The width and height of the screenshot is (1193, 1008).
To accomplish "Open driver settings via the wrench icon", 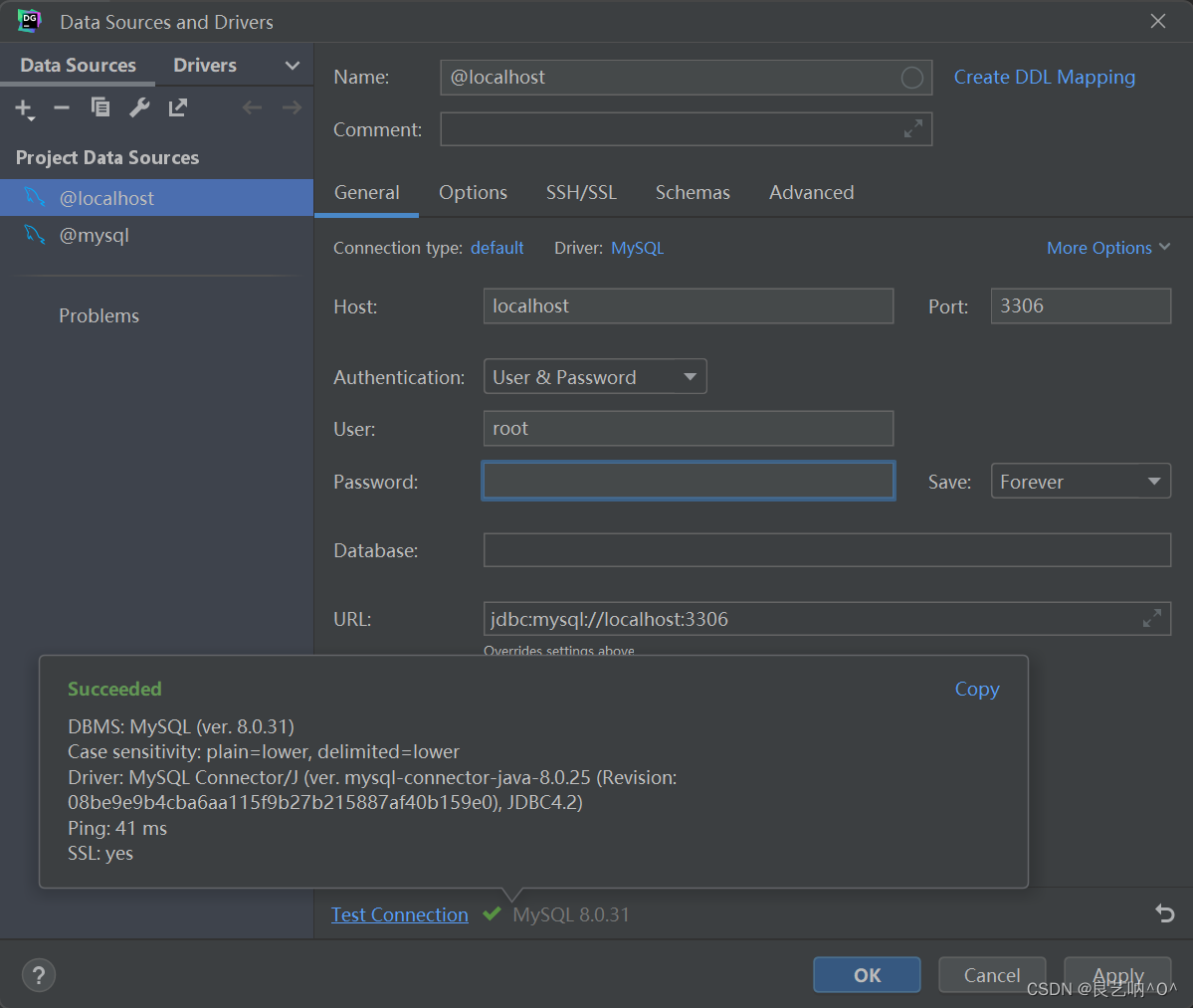I will (x=139, y=108).
